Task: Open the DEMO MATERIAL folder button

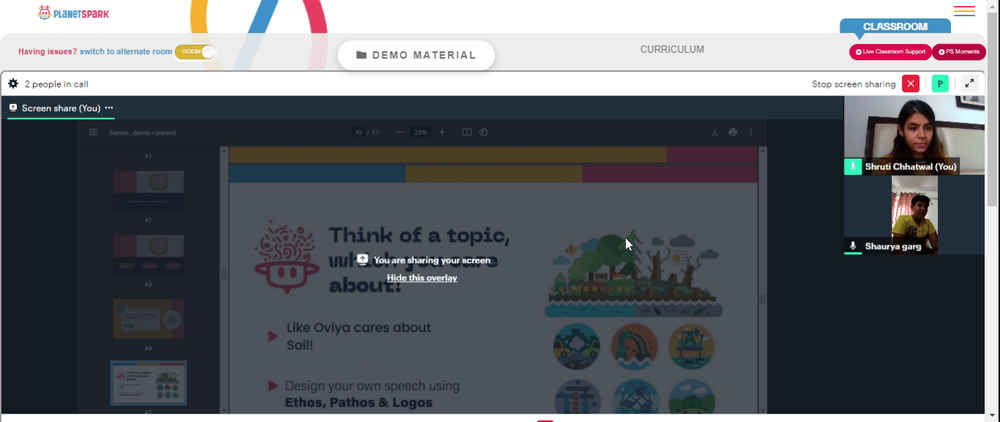Action: [416, 55]
